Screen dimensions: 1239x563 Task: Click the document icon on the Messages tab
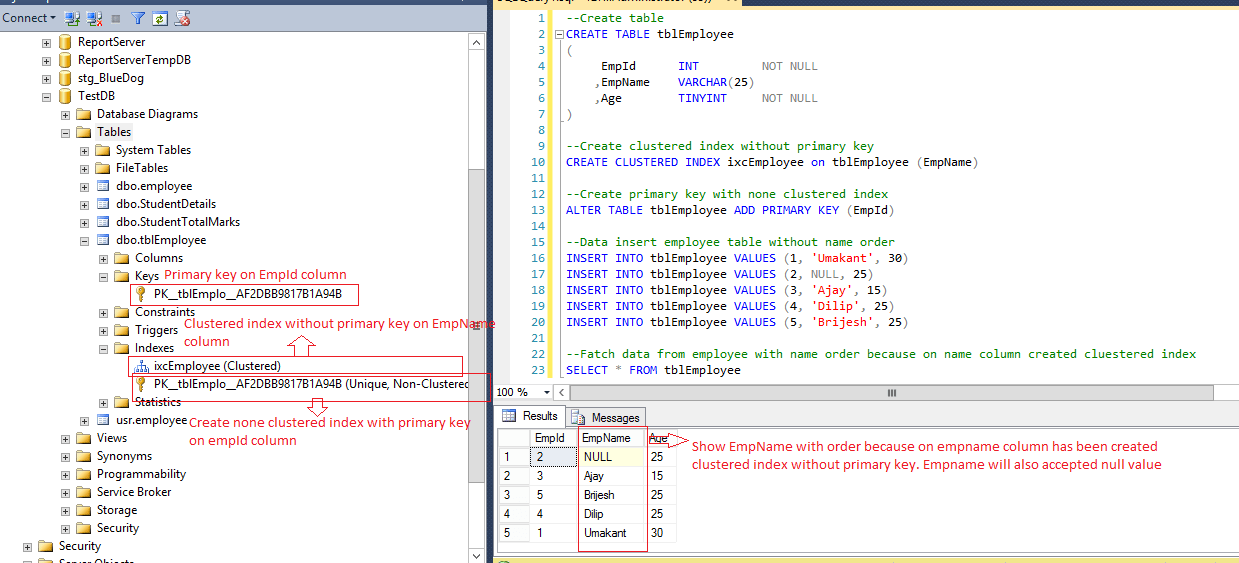coord(579,417)
